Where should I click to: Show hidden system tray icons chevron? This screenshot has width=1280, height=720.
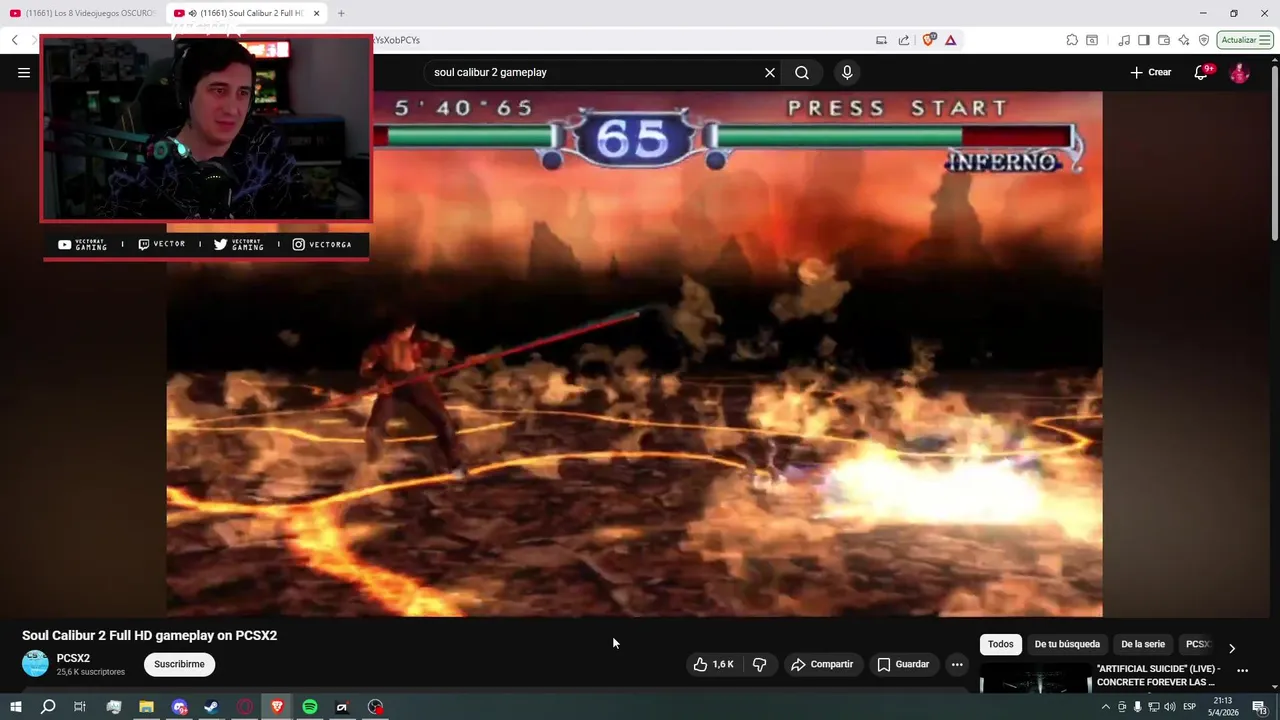point(1105,707)
